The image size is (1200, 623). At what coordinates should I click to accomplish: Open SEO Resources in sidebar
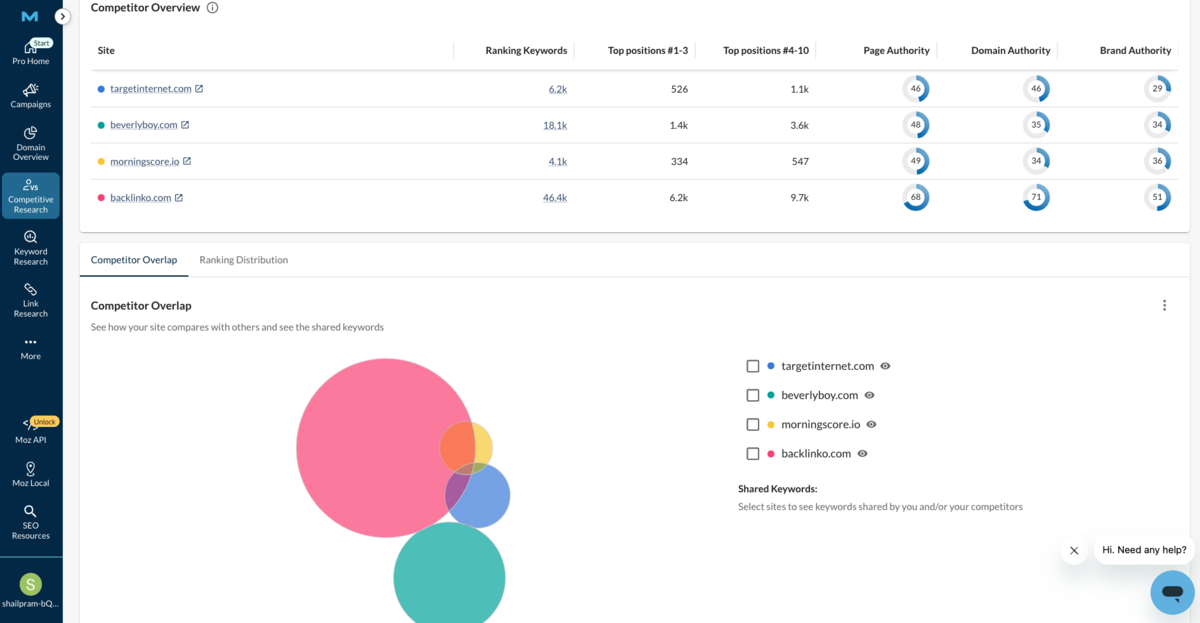[x=31, y=522]
